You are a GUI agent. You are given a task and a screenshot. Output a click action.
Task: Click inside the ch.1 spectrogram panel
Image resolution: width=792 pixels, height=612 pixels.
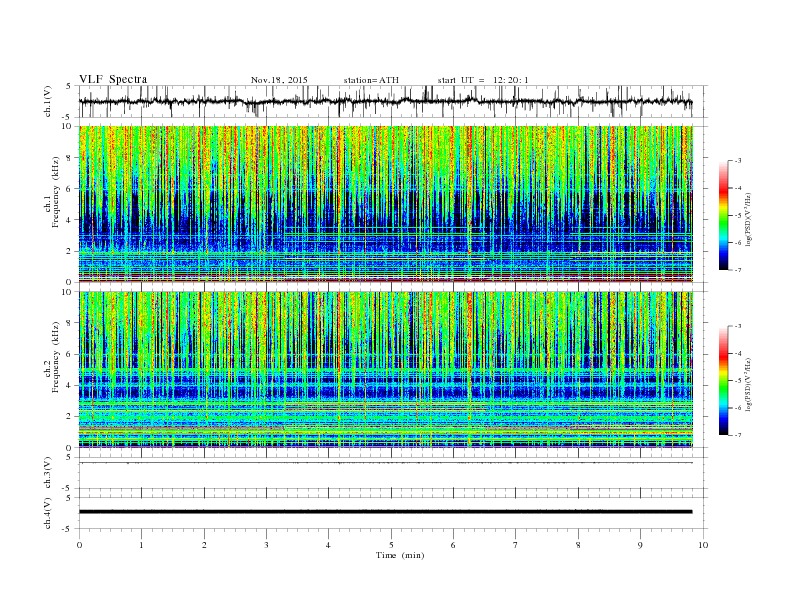point(385,204)
